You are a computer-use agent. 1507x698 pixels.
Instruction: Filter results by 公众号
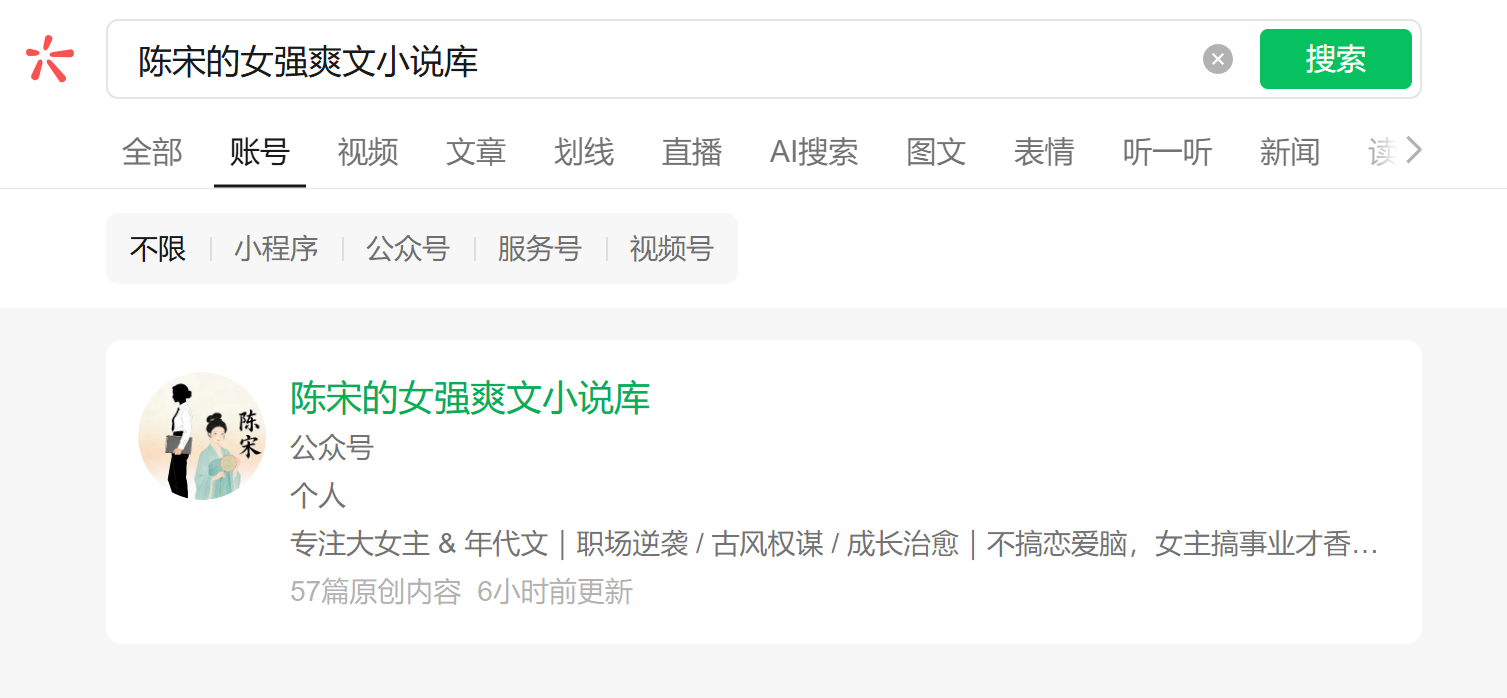click(408, 249)
